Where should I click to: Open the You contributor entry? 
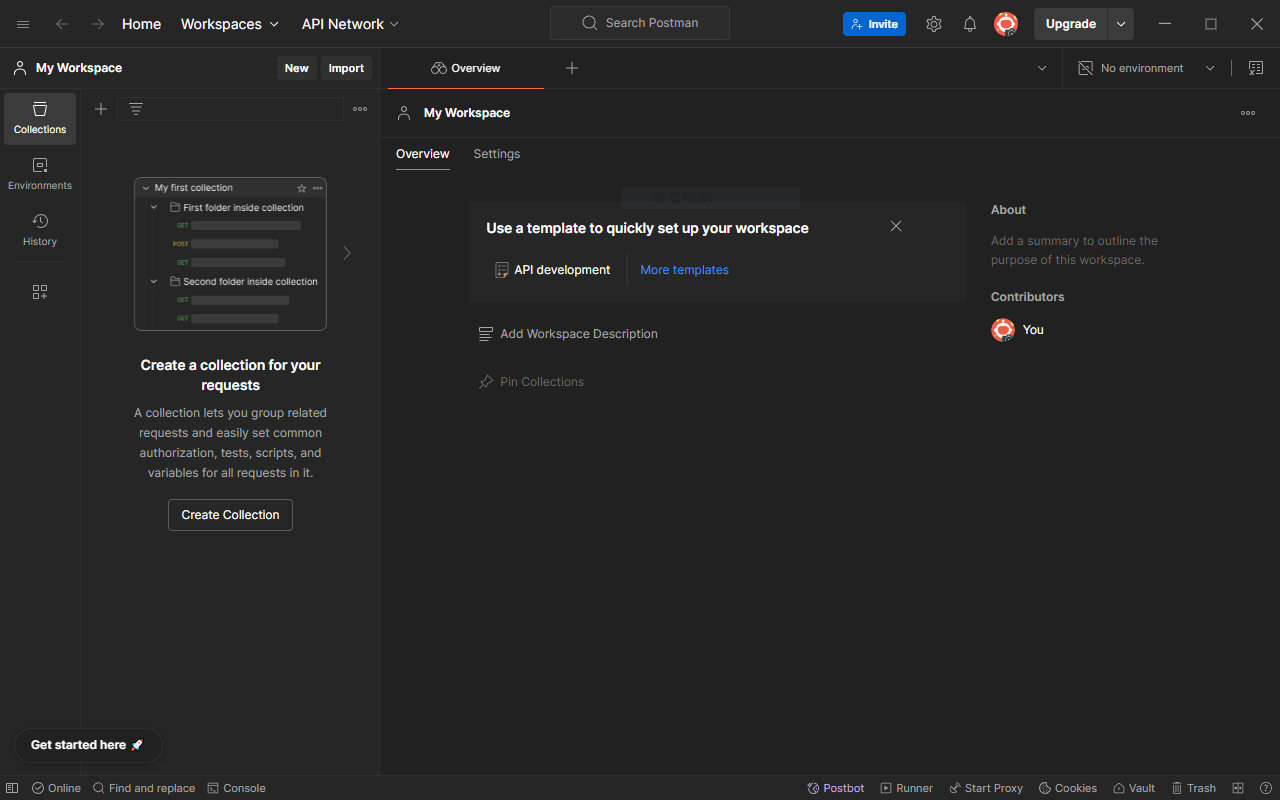pos(1017,330)
